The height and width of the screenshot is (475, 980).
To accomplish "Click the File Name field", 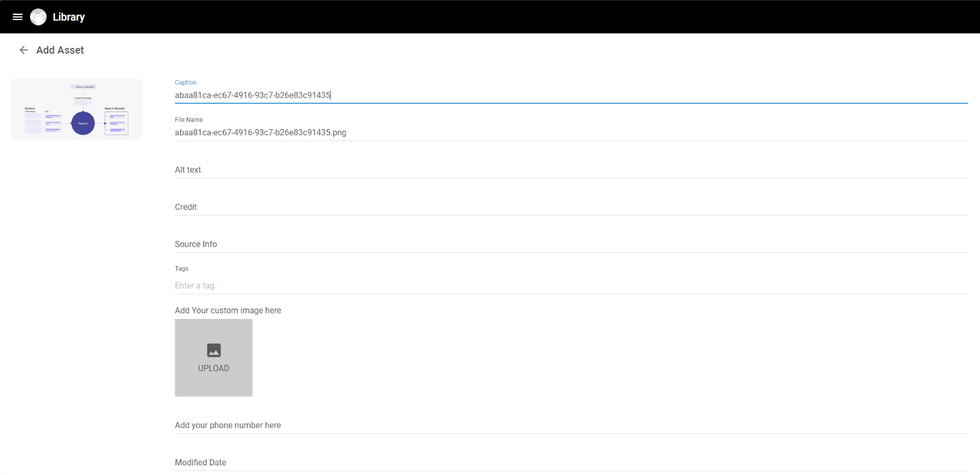I will [x=570, y=132].
